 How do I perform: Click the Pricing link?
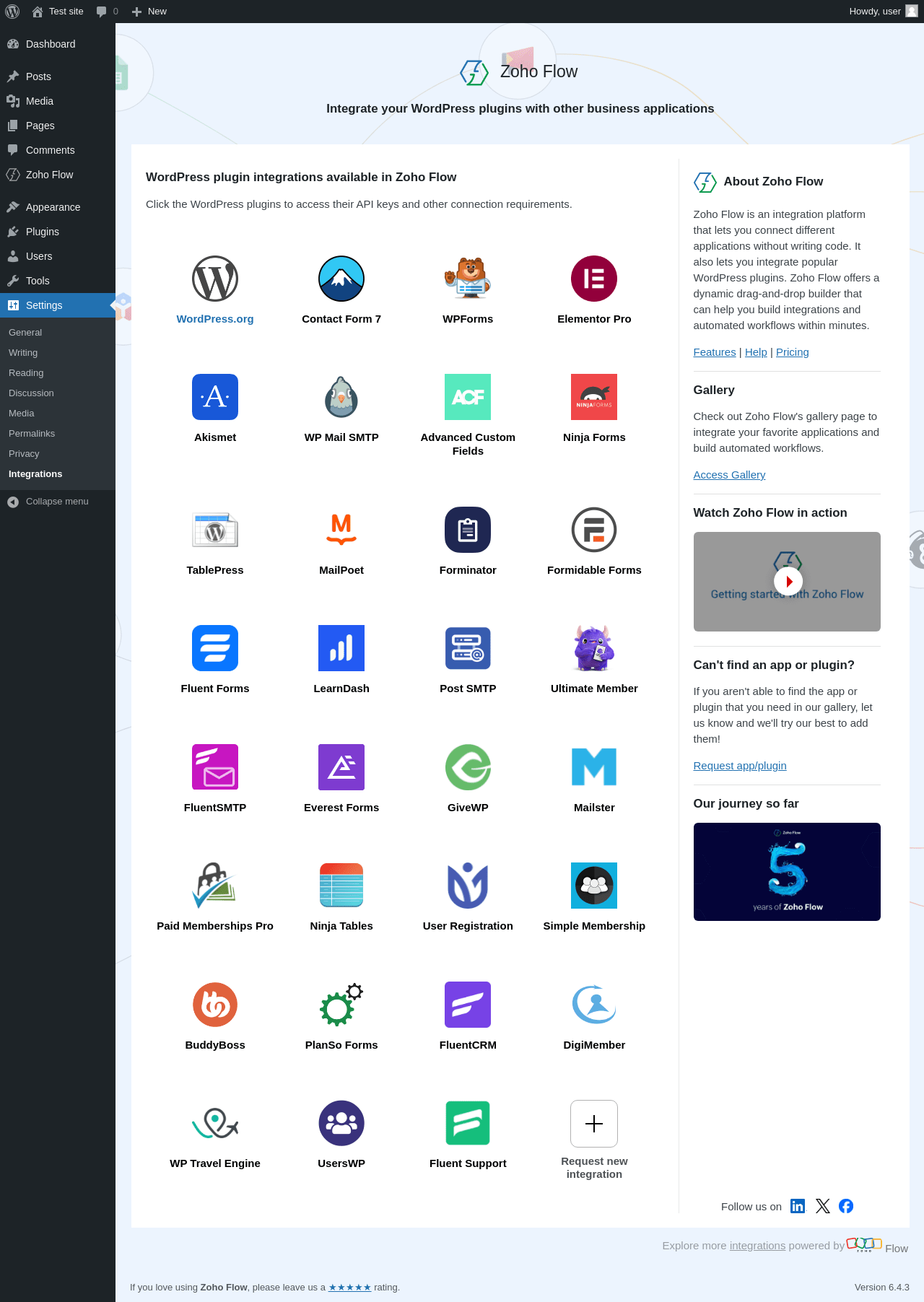point(793,352)
